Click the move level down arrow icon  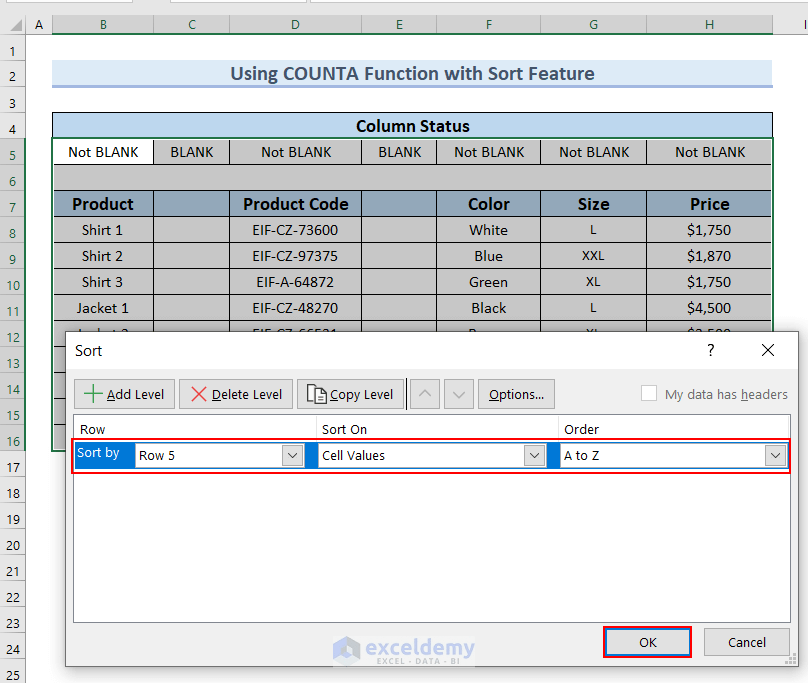point(458,394)
